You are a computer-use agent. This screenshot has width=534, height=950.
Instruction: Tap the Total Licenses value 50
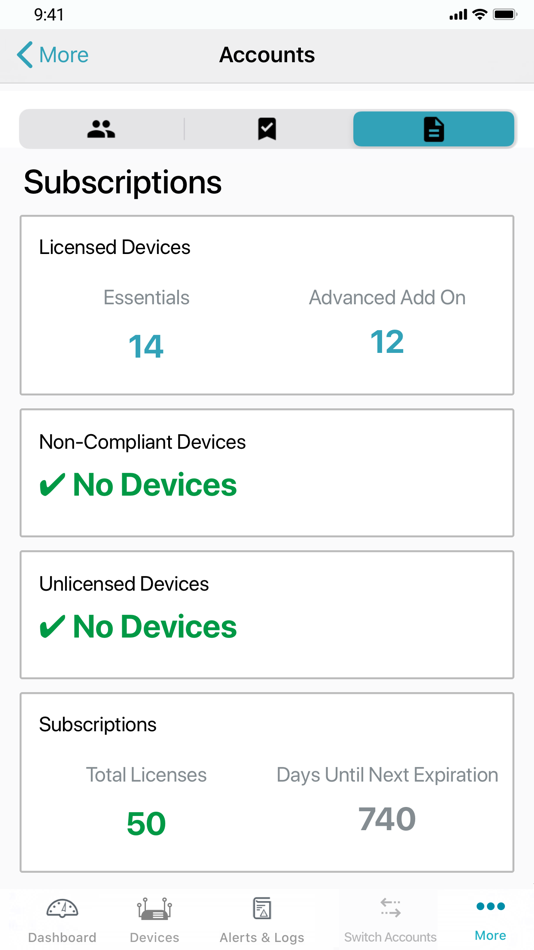[146, 824]
